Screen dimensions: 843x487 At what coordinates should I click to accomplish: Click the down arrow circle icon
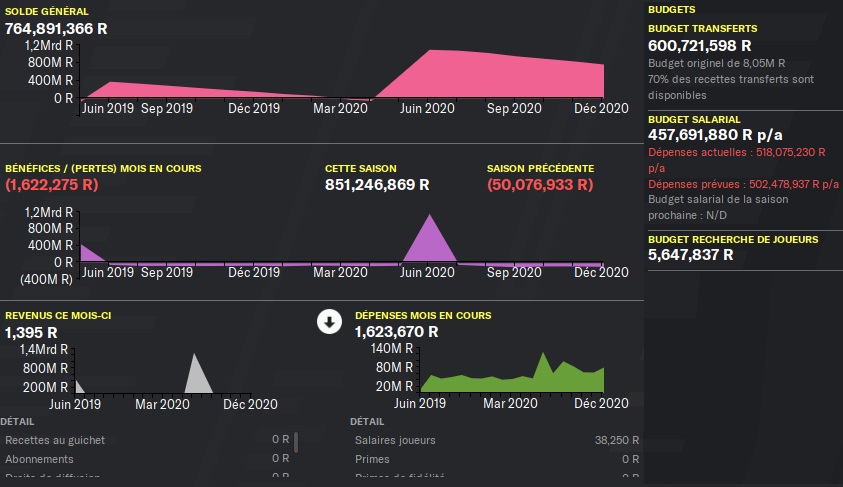pos(330,321)
